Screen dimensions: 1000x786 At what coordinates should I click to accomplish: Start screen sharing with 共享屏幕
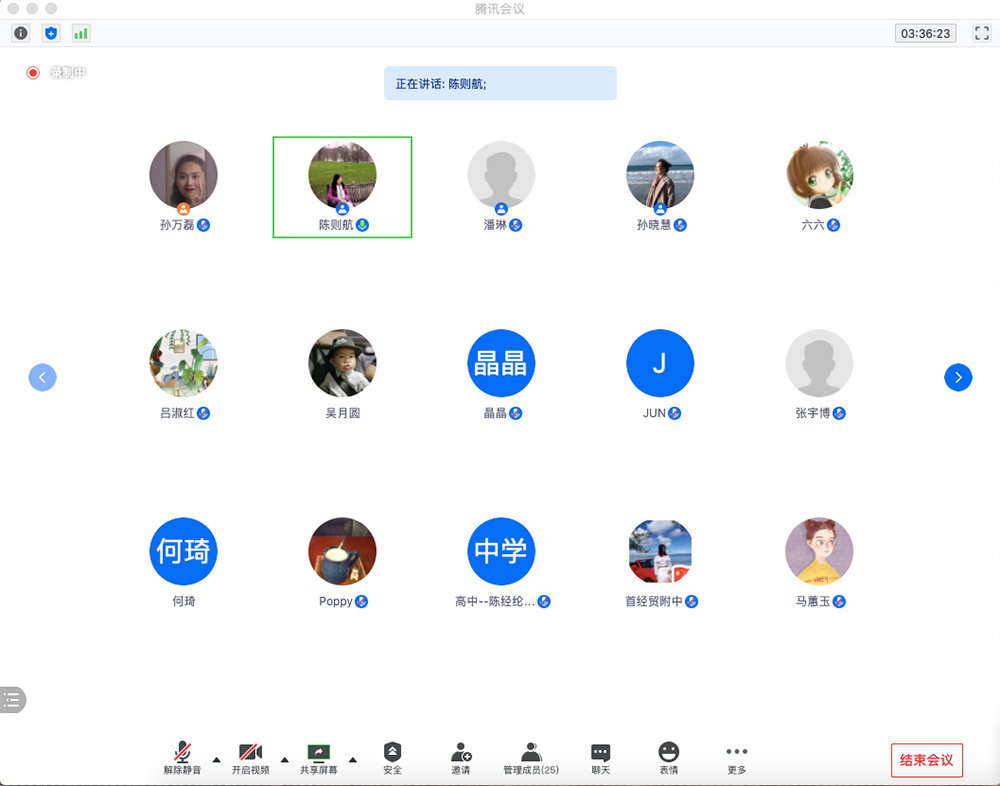318,758
